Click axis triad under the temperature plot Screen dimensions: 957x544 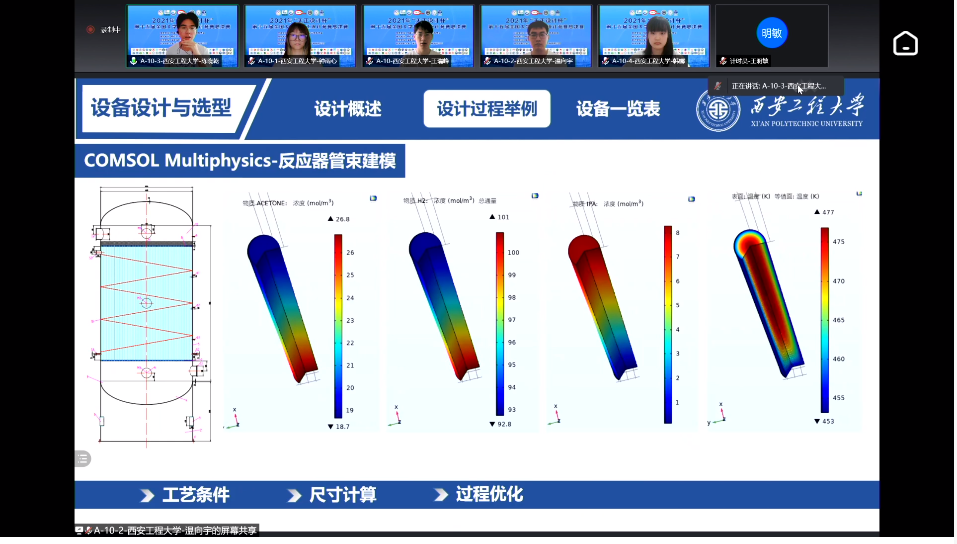[718, 414]
